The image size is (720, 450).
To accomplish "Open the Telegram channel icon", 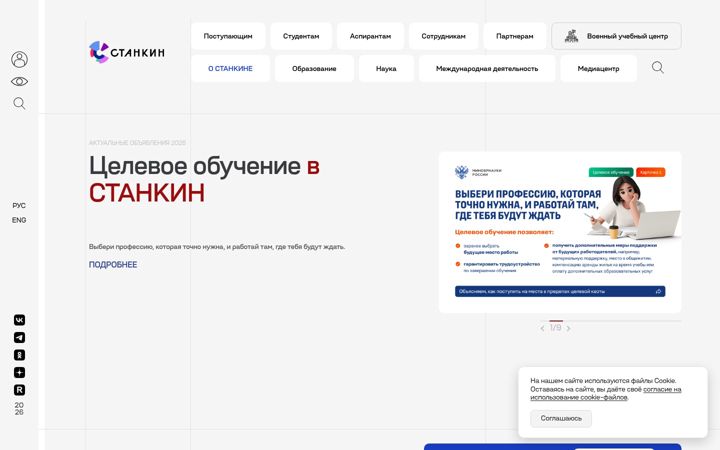I will click(19, 338).
